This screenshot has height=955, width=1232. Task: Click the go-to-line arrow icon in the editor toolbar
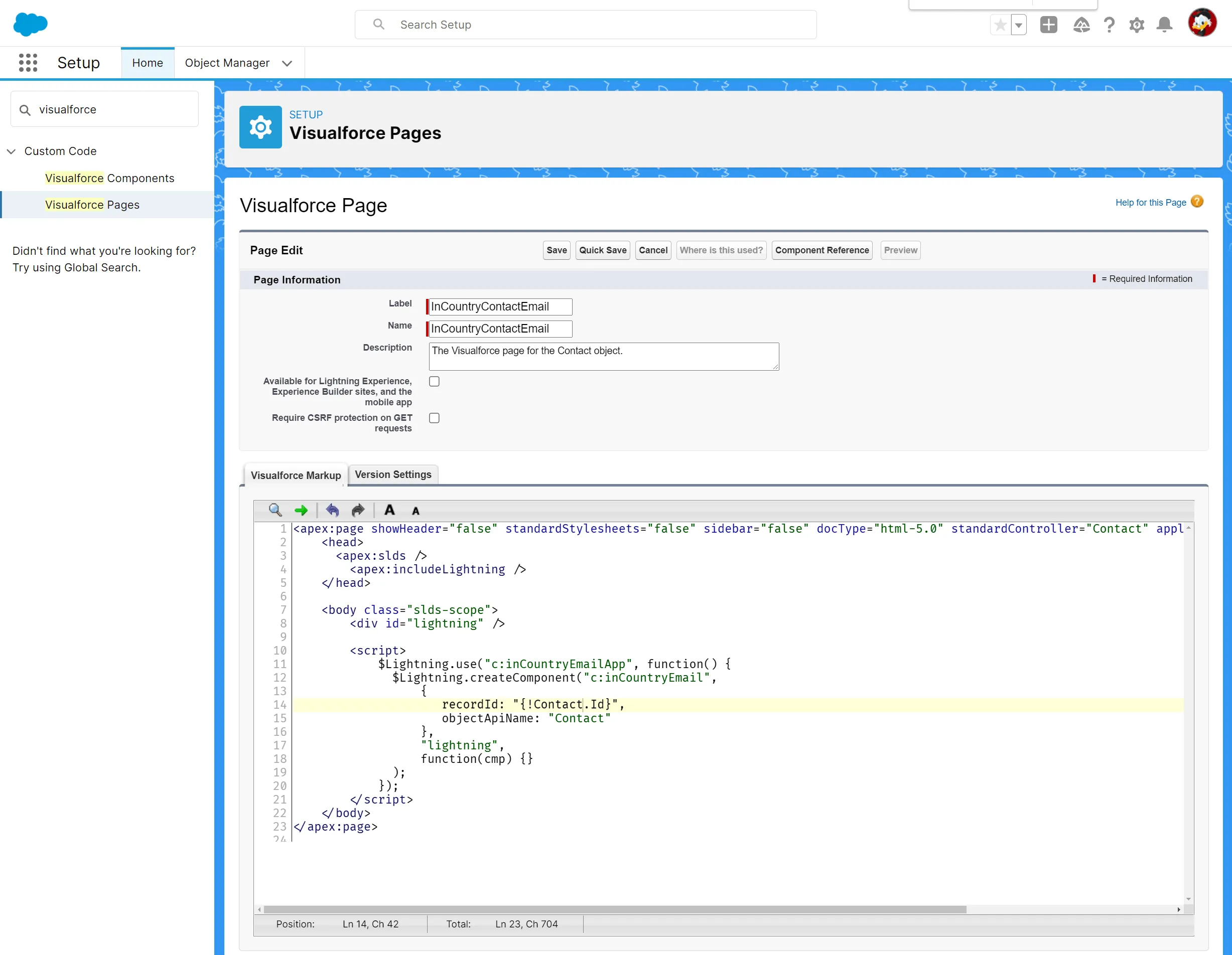pos(301,510)
